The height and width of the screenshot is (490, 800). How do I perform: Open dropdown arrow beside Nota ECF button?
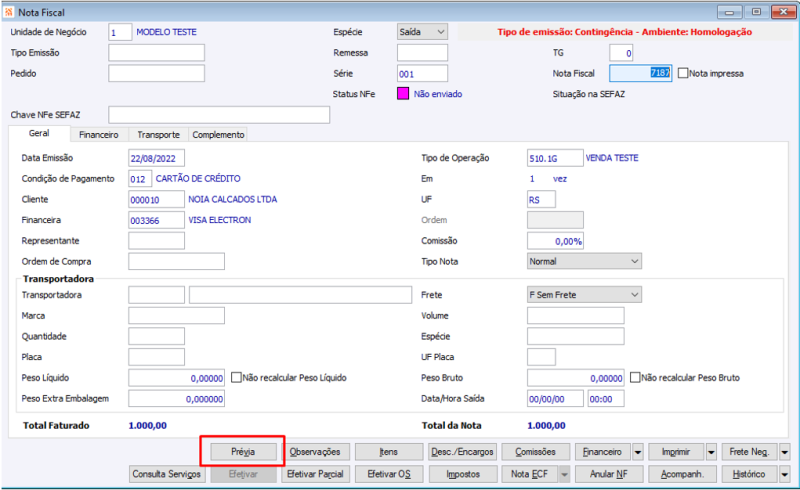564,474
